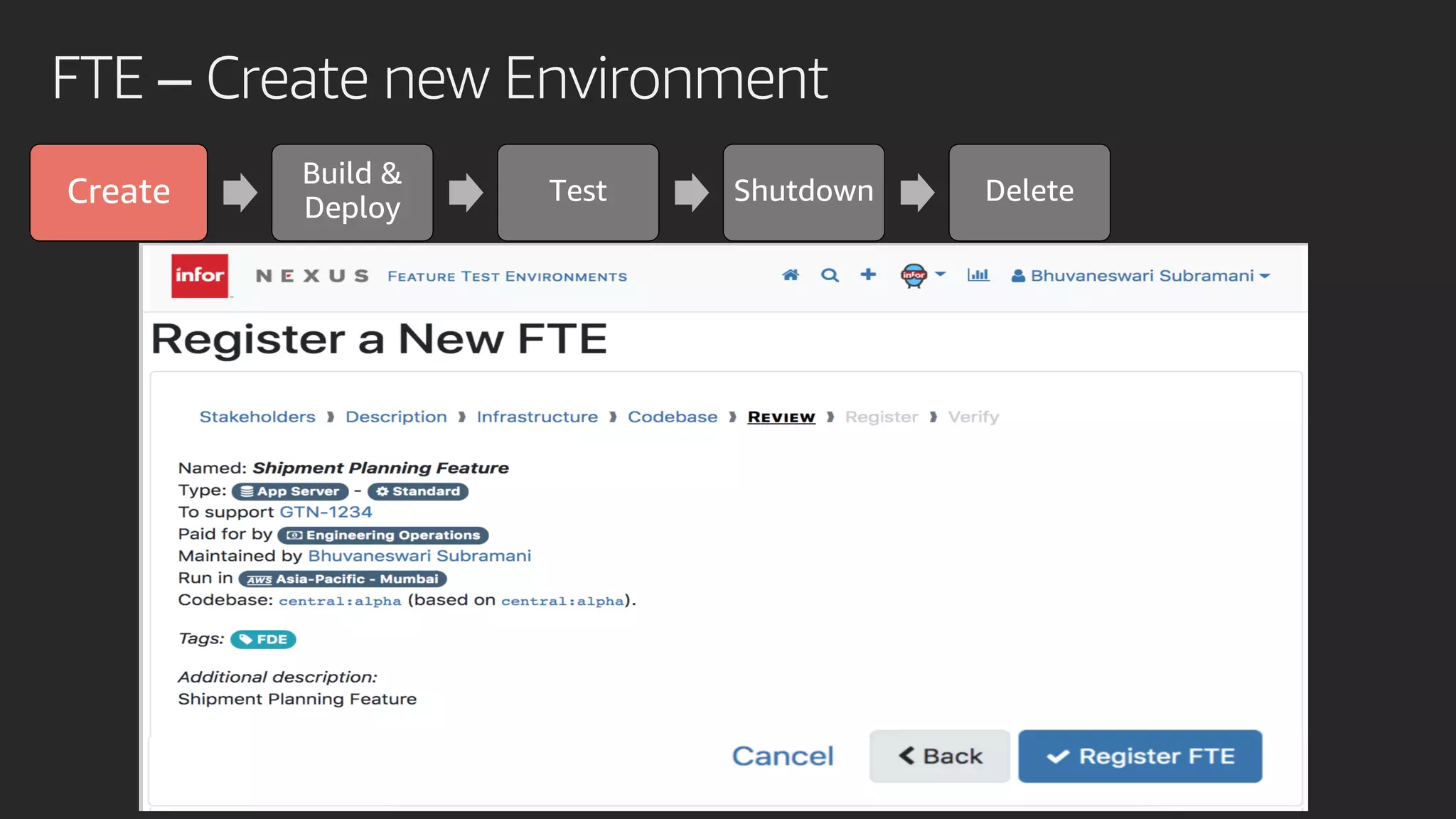
Task: Click the Infor red logo
Action: point(200,275)
